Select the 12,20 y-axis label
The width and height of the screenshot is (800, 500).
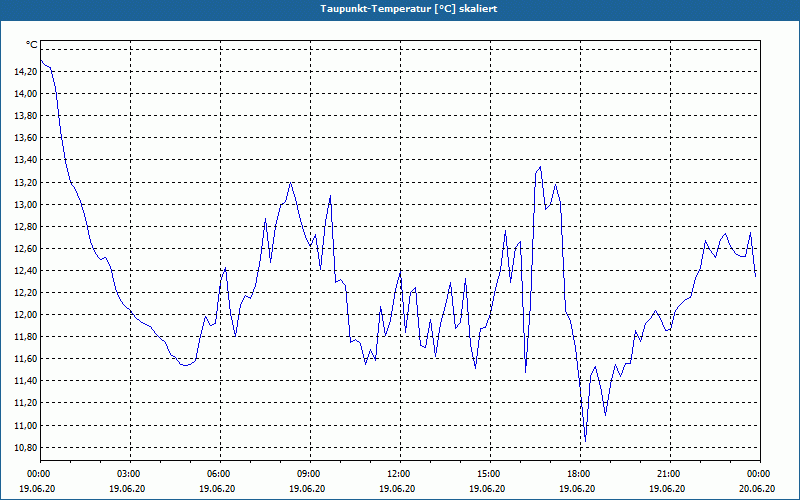point(26,293)
